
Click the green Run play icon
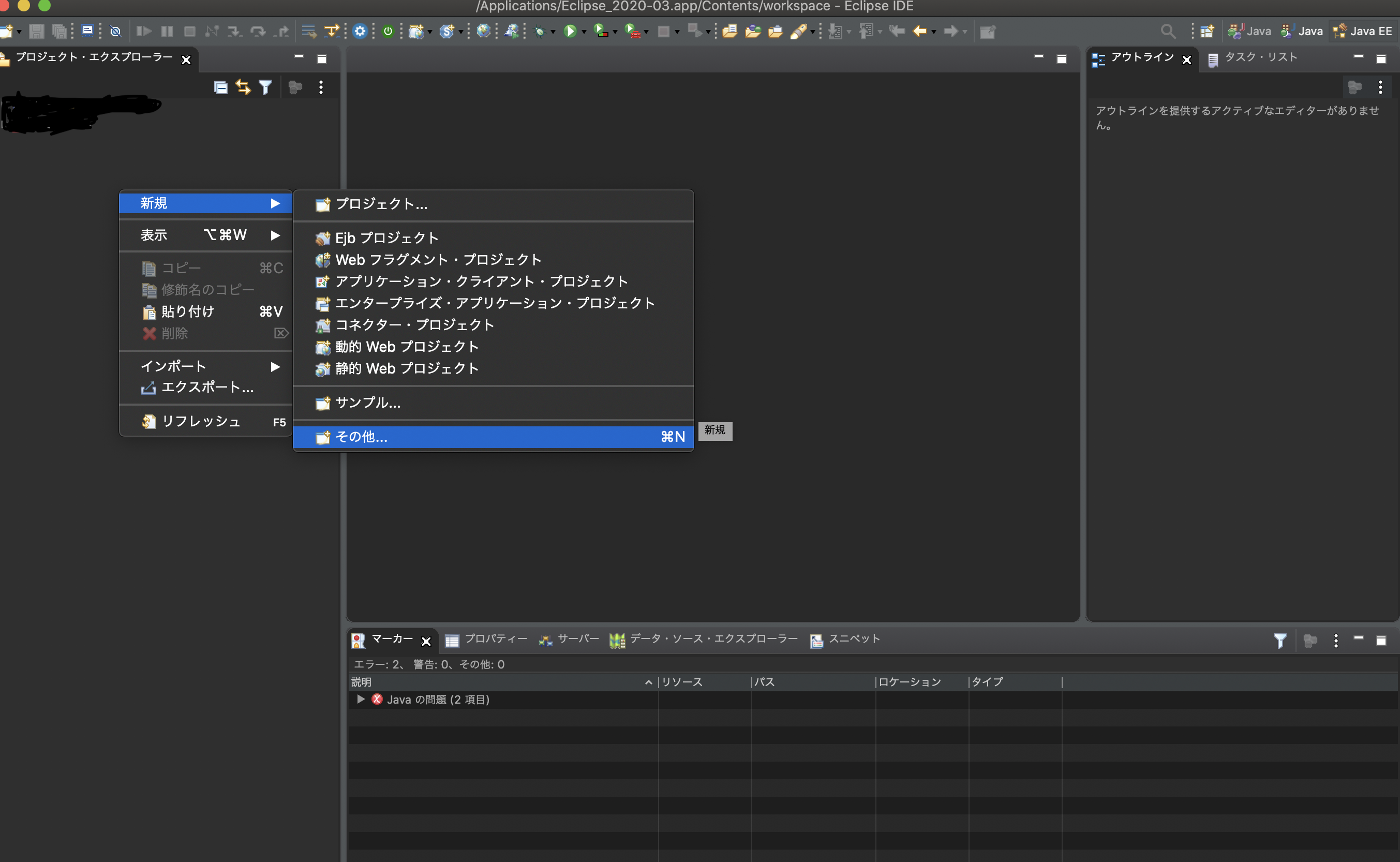click(x=570, y=32)
